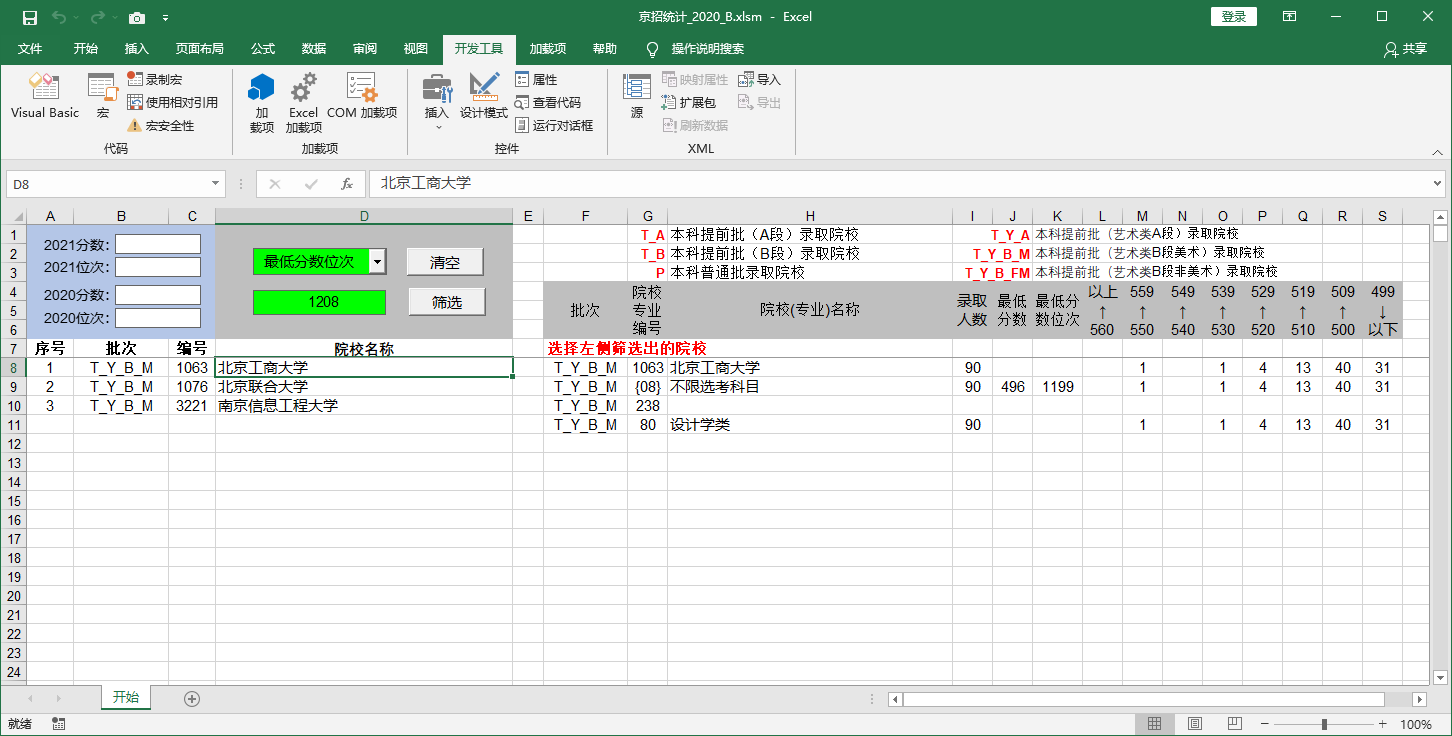Switch to the 加载项 ribbon tab
The width and height of the screenshot is (1452, 736).
tap(547, 48)
